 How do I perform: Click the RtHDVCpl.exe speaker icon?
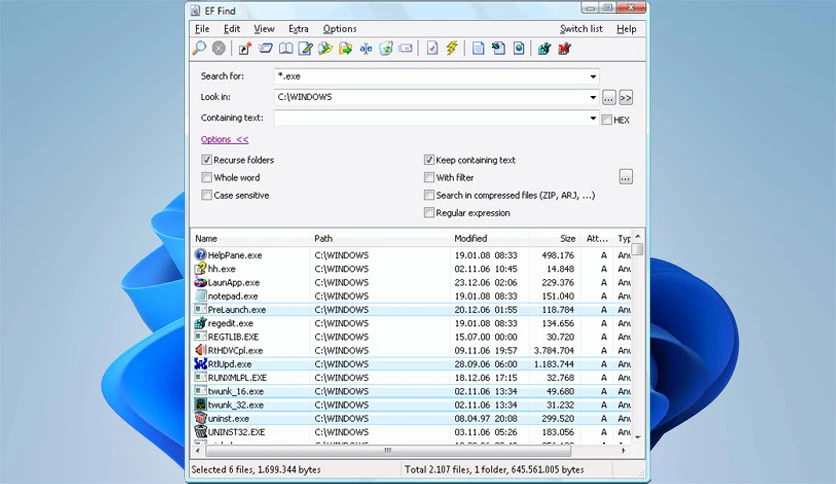[200, 350]
